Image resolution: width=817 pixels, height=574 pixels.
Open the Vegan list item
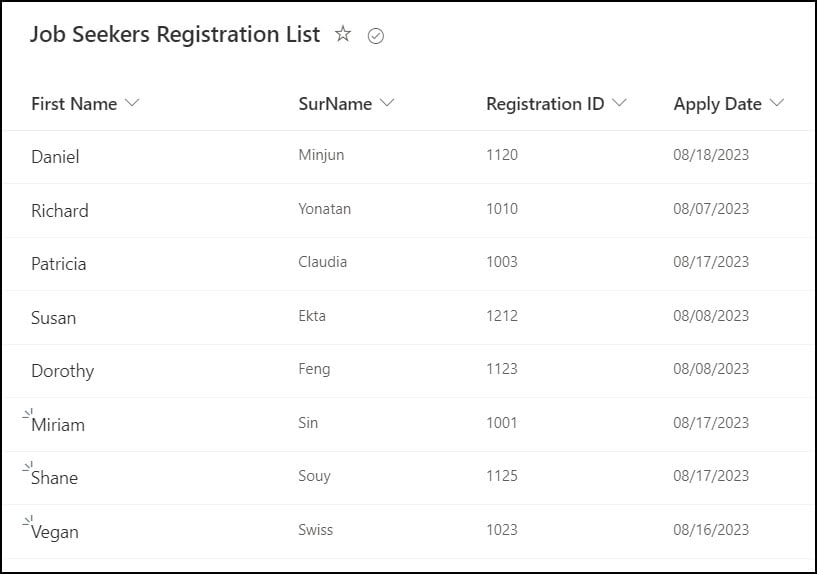pyautogui.click(x=55, y=532)
